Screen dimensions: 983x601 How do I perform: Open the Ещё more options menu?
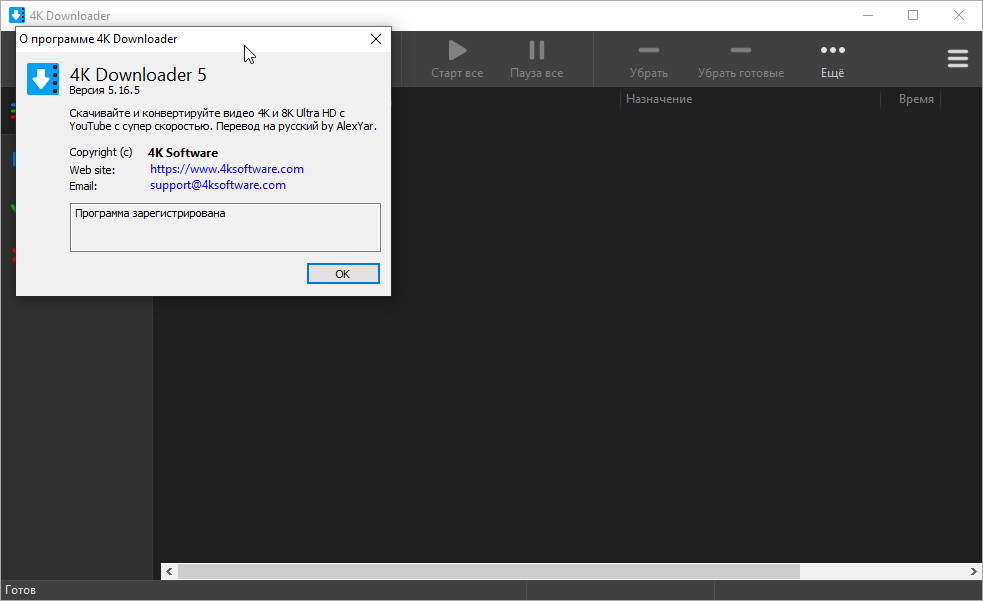833,60
